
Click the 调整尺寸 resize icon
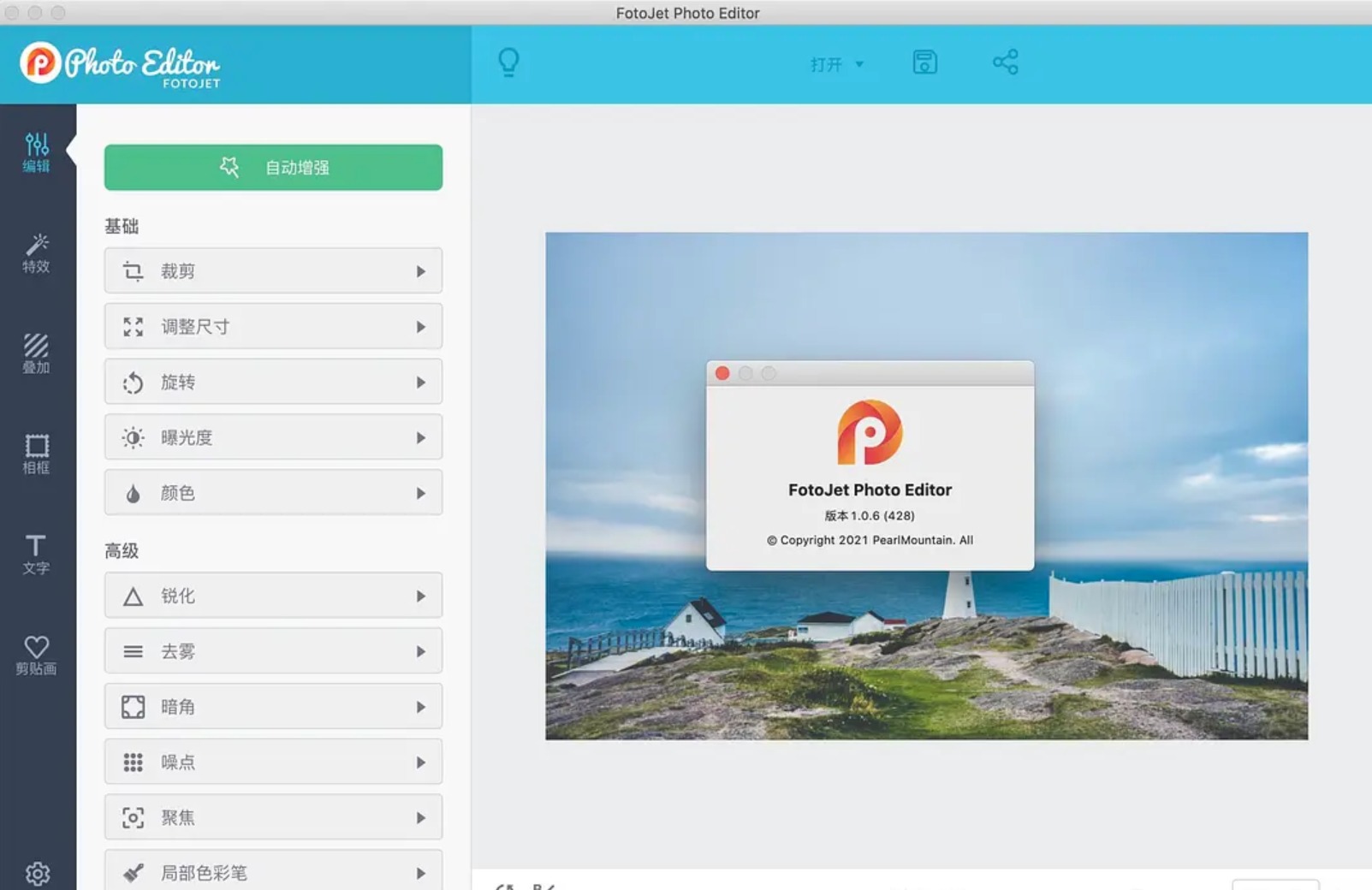(x=133, y=327)
